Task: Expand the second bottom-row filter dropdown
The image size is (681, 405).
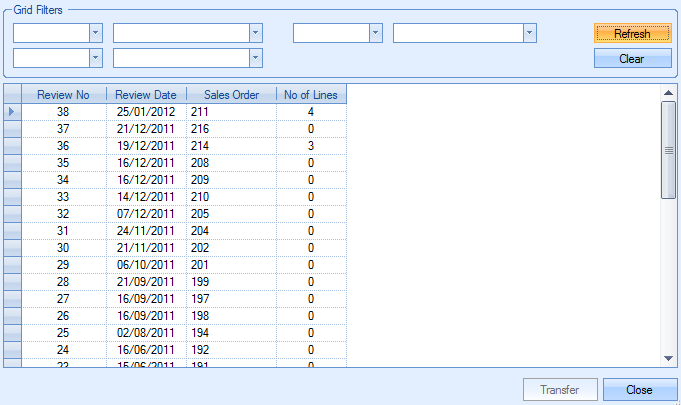Action: [256, 58]
